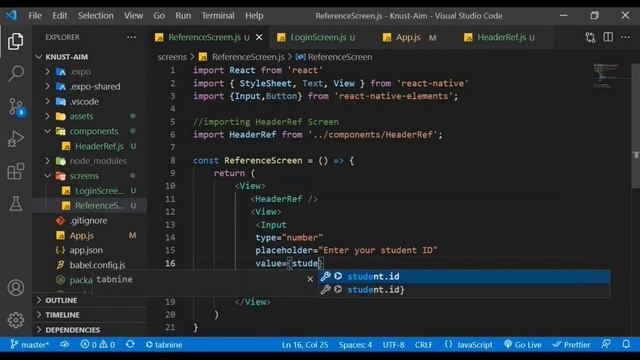Close the tabnine suggestion details panel

point(310,279)
